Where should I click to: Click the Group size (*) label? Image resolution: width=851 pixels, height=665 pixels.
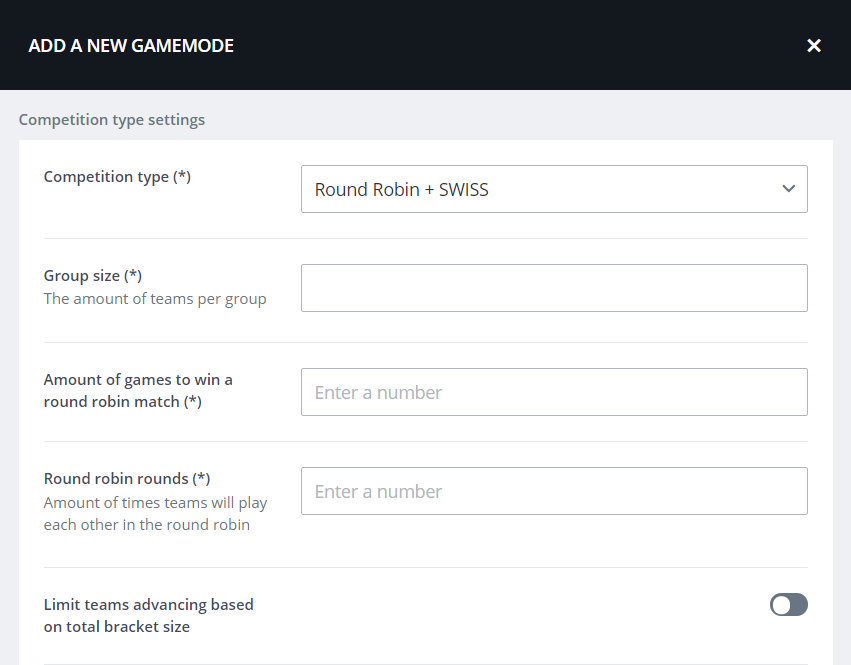[93, 276]
